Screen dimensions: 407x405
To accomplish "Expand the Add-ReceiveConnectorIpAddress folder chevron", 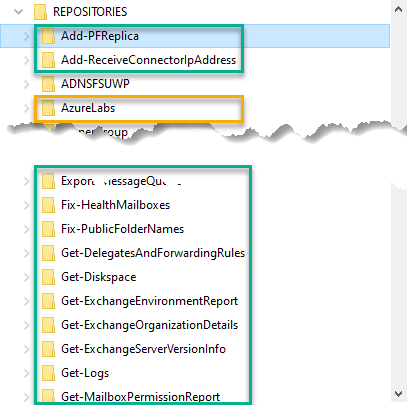I will pos(27,60).
